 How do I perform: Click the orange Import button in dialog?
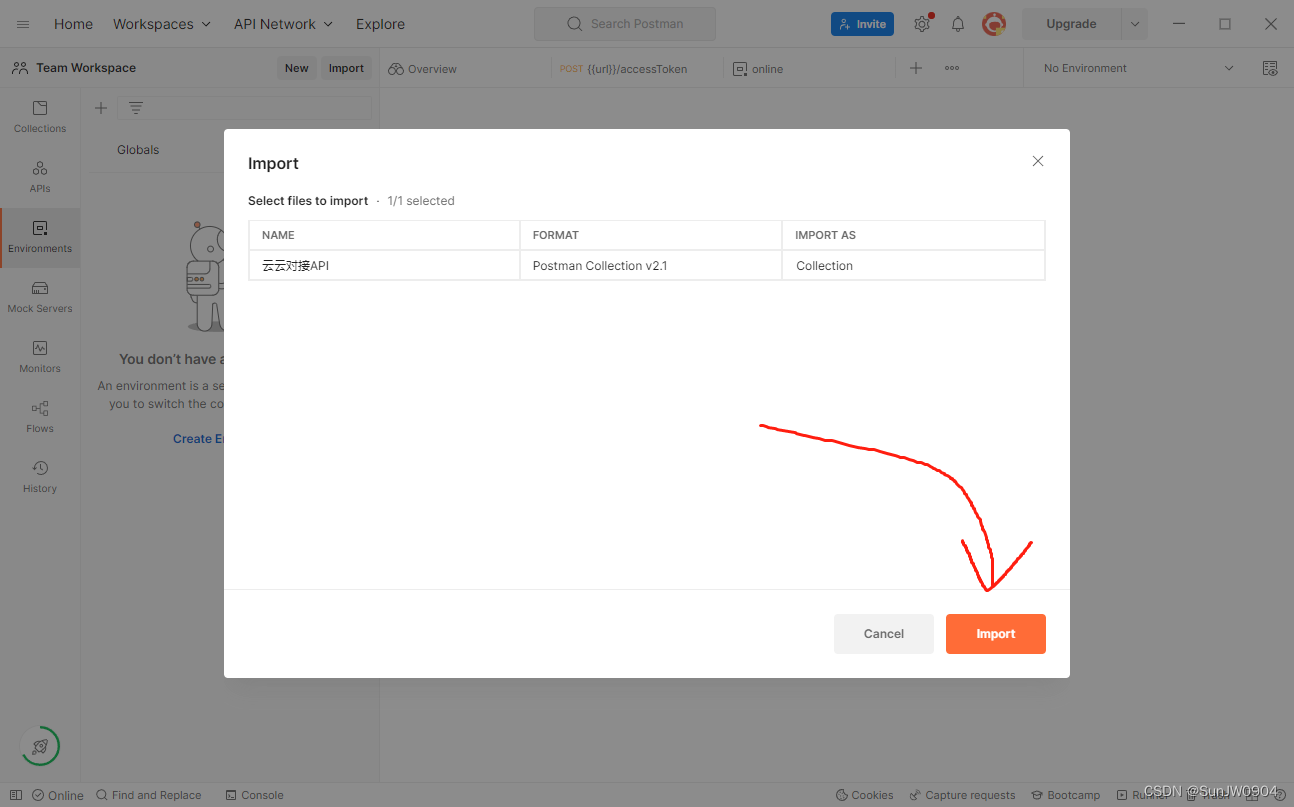(995, 634)
